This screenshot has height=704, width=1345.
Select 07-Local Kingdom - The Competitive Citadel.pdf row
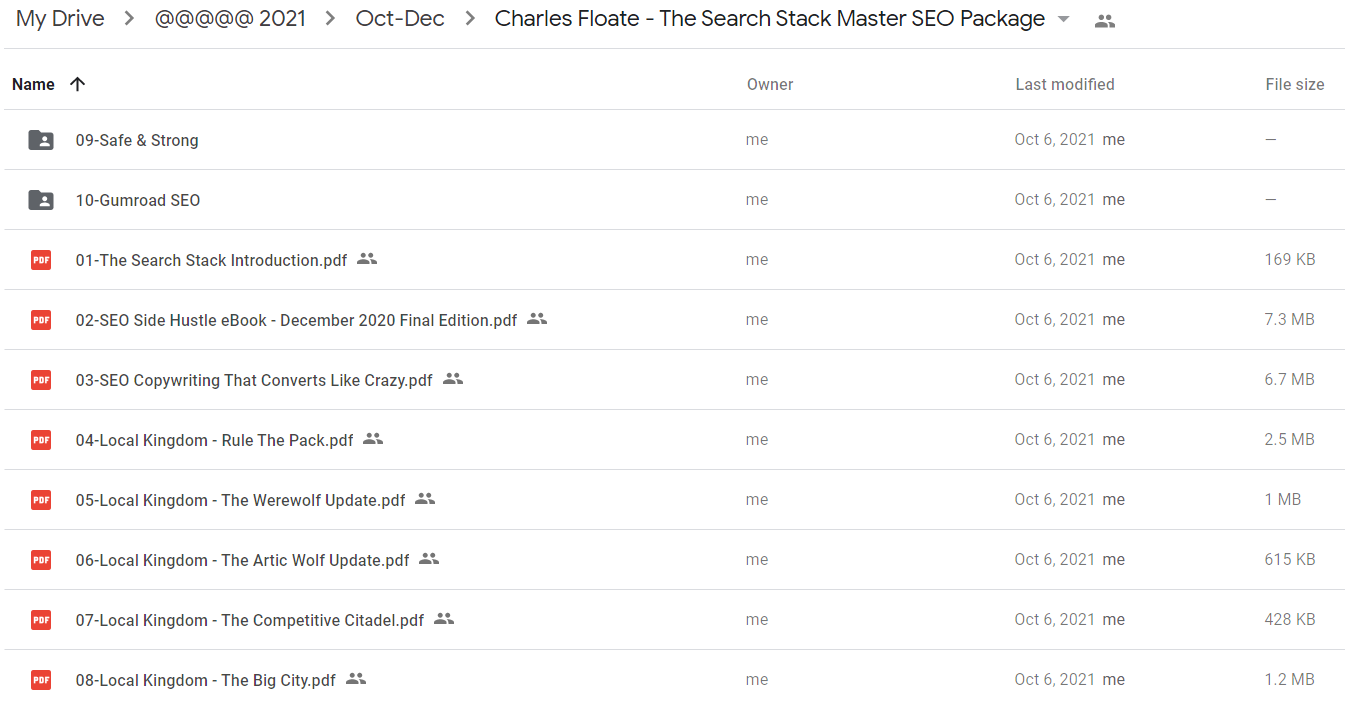pos(672,620)
